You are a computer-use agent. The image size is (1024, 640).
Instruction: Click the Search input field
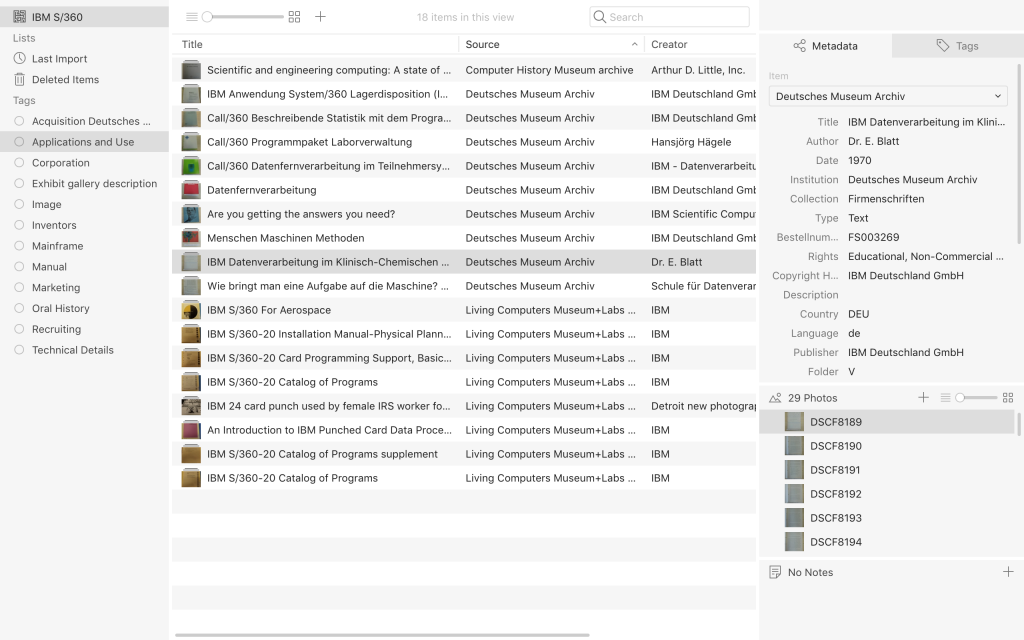pos(669,17)
